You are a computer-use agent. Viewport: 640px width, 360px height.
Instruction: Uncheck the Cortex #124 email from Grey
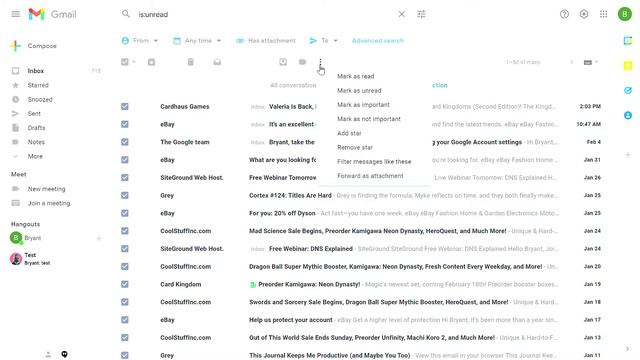(x=125, y=196)
